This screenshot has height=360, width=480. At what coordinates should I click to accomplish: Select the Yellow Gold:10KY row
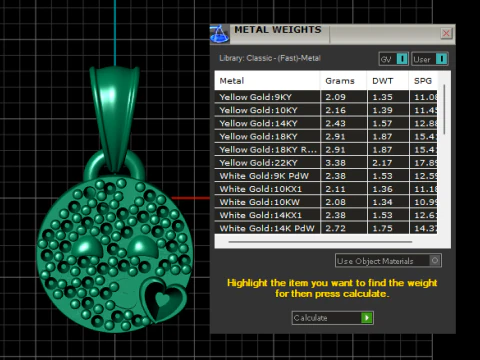[x=326, y=110]
